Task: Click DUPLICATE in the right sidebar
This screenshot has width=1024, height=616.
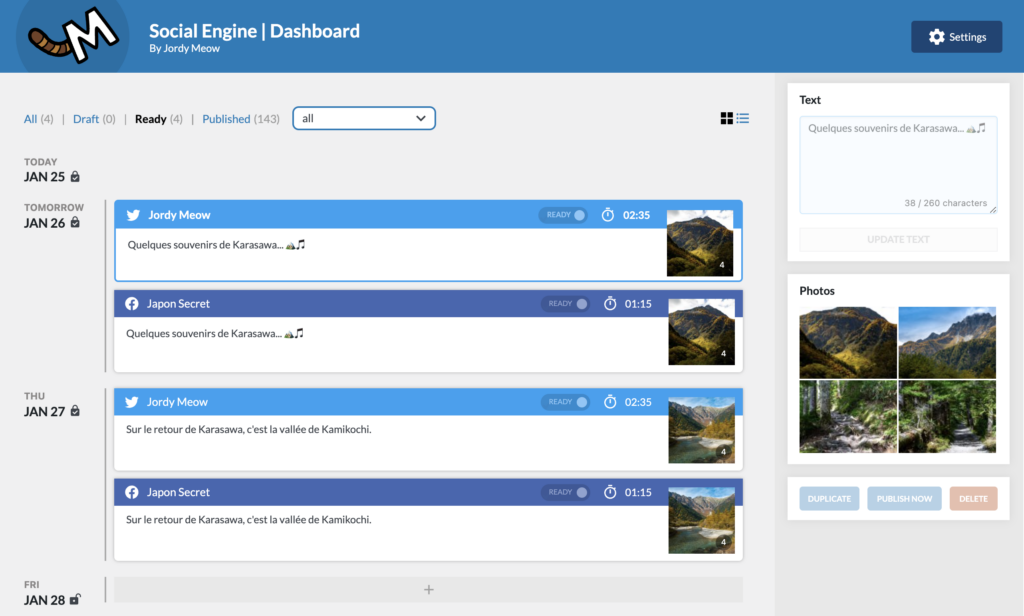Action: point(828,497)
